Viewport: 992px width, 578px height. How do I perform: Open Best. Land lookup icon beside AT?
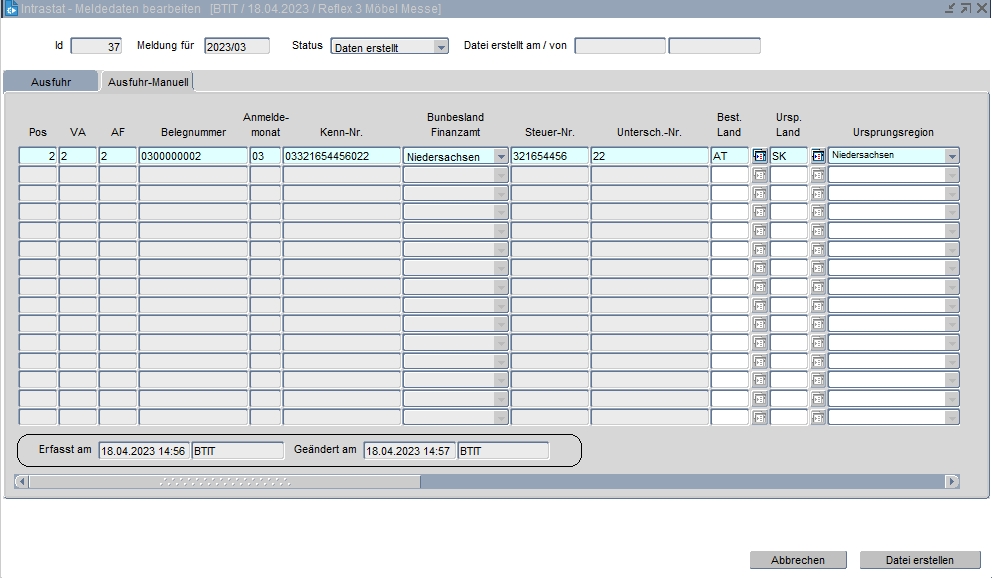click(759, 156)
